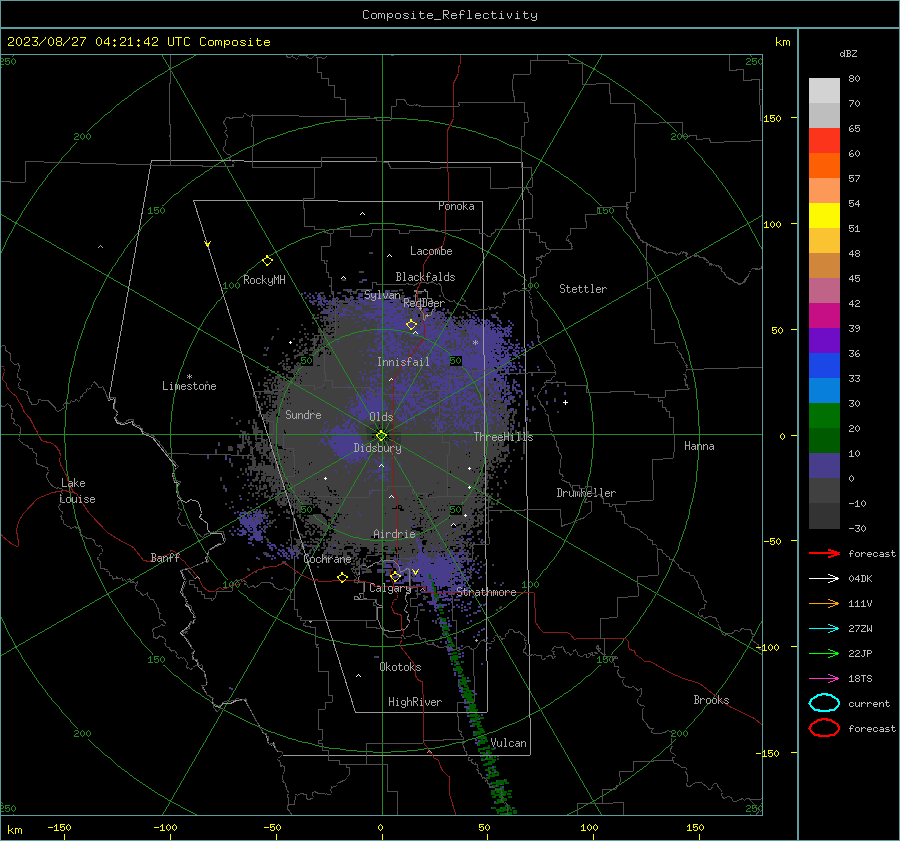Click the yellow radar site marker at center
Image resolution: width=900 pixels, height=841 pixels.
tap(382, 435)
